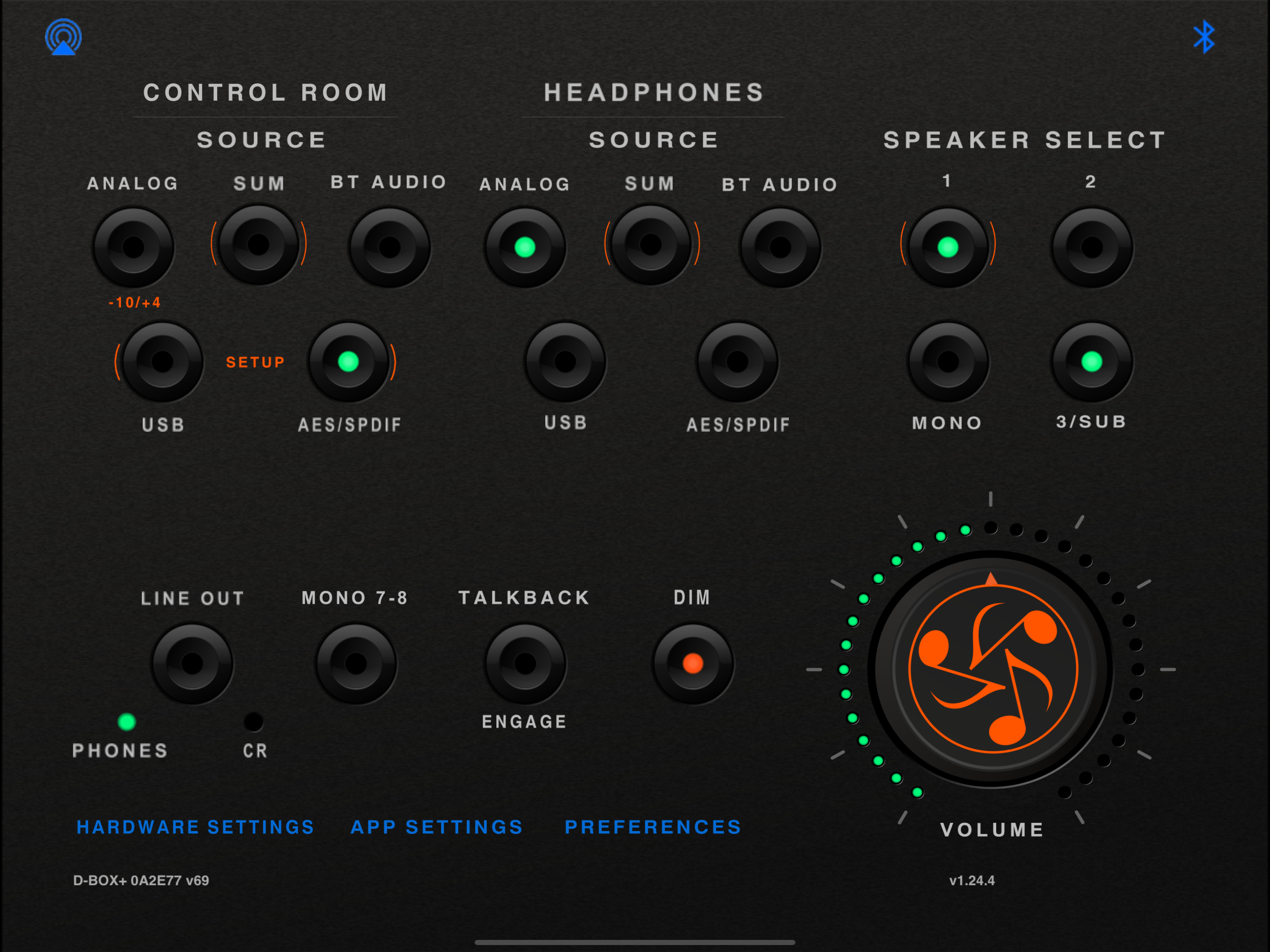Click the CR indicator dot
This screenshot has height=952, width=1270.
(x=254, y=722)
